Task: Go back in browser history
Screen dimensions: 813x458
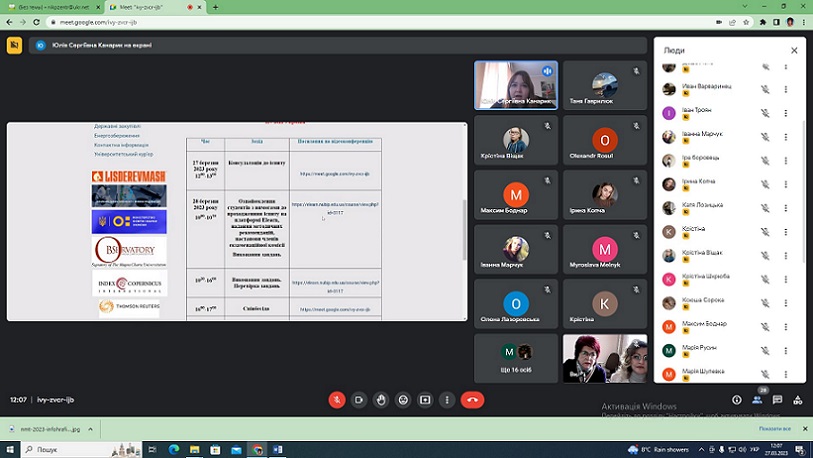Action: pyautogui.click(x=9, y=22)
